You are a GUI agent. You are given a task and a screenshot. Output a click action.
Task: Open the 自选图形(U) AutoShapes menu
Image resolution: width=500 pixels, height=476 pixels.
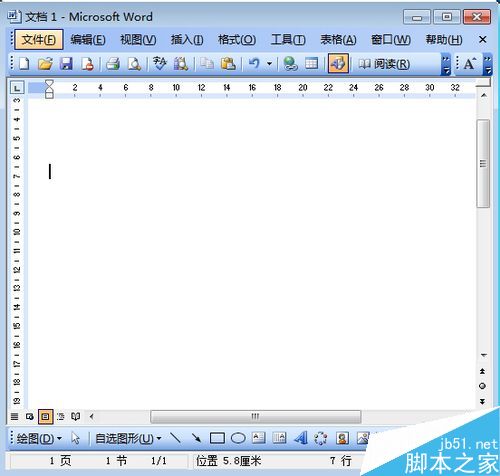(x=128, y=438)
